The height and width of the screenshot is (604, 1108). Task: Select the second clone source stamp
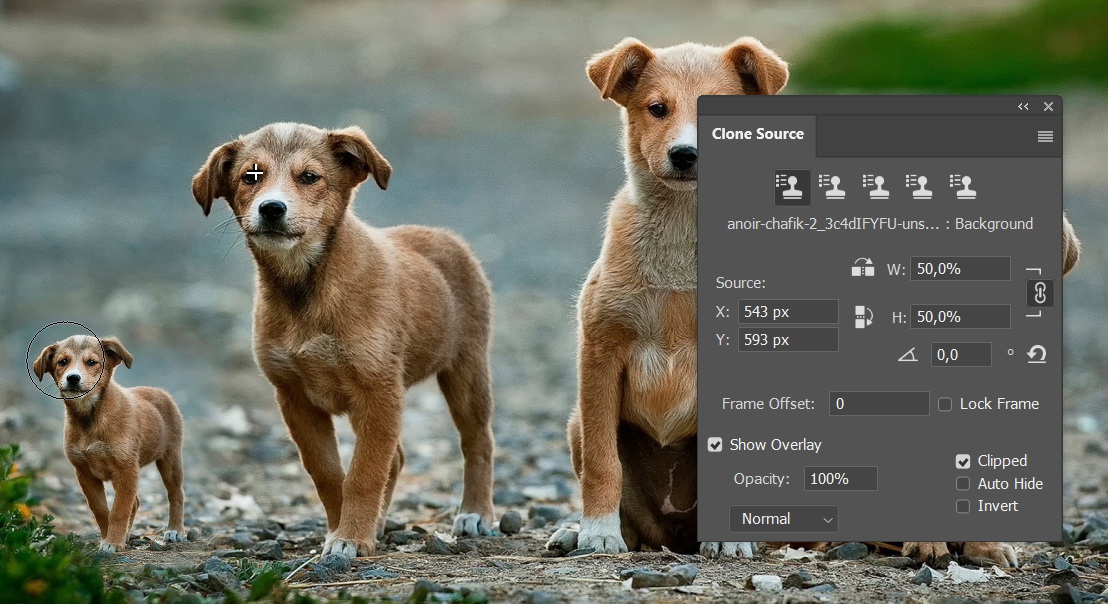[x=832, y=187]
